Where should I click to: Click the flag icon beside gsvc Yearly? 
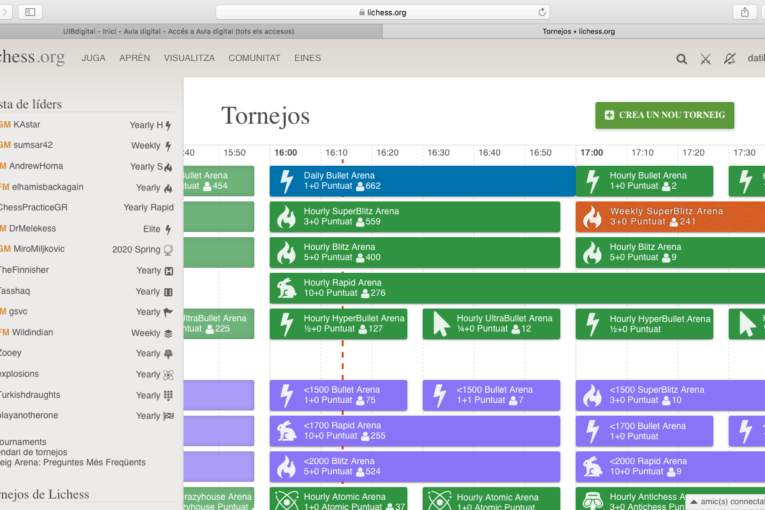point(168,312)
